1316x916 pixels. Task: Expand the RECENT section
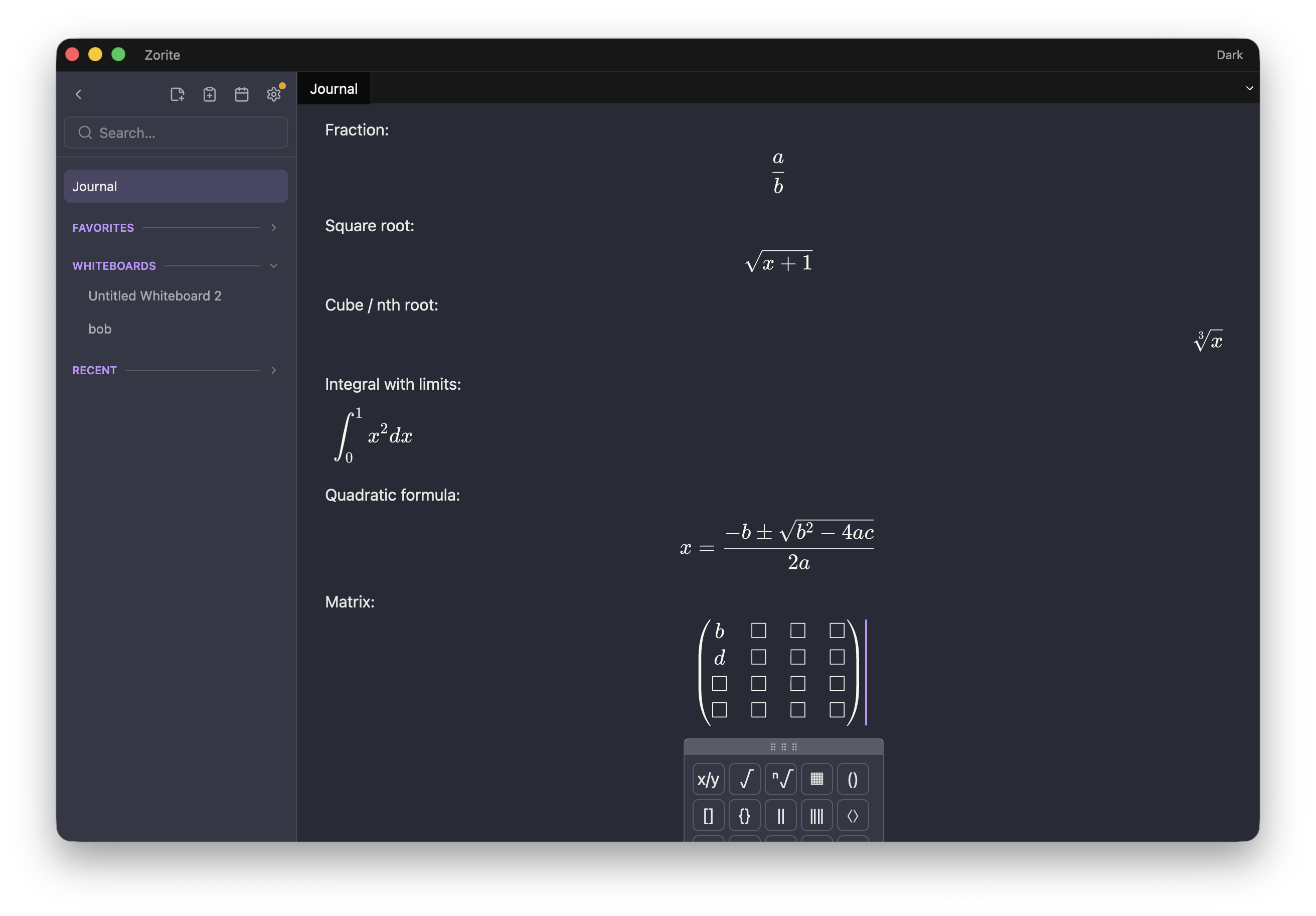click(x=273, y=370)
